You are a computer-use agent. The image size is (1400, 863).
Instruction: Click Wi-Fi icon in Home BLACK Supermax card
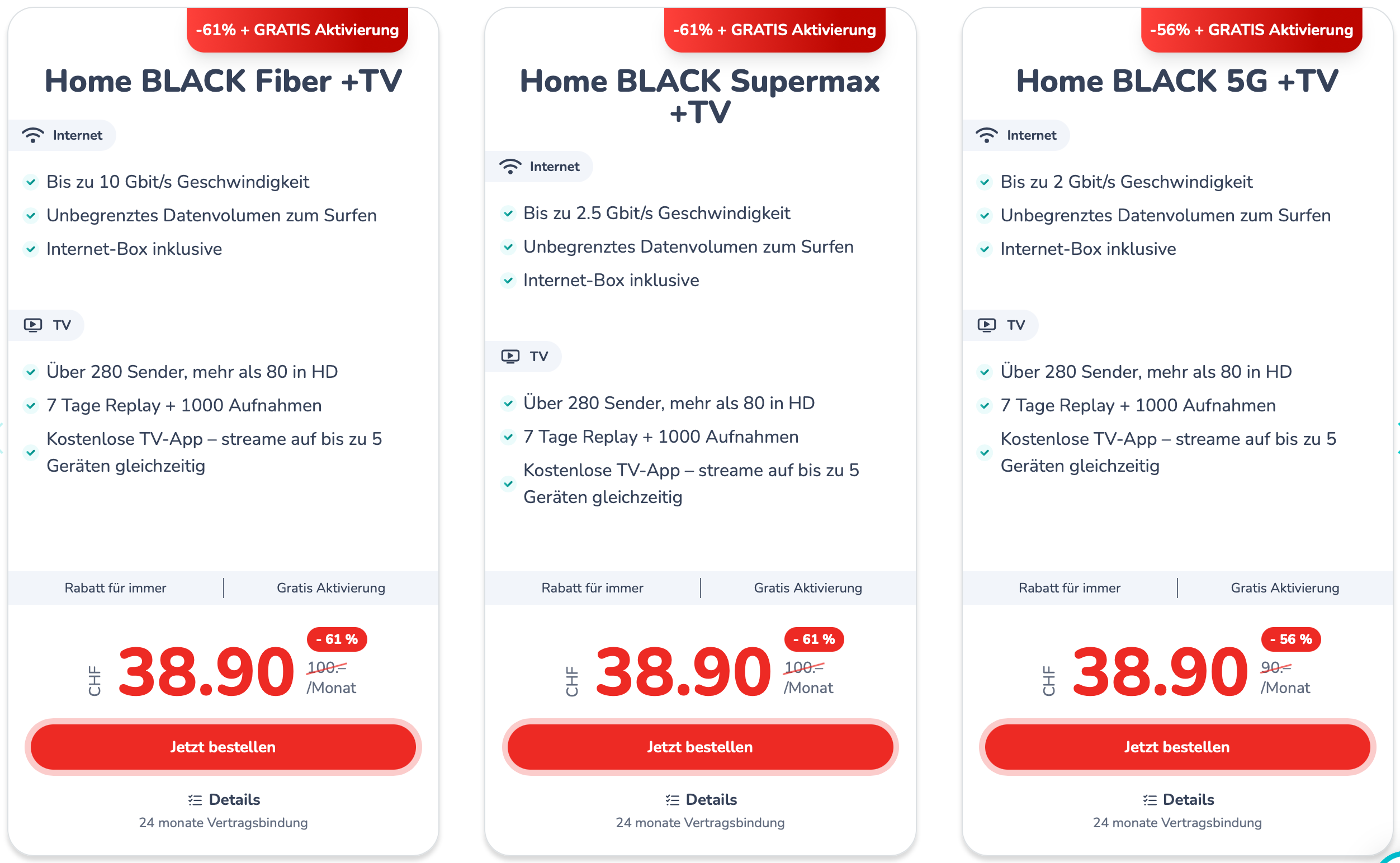pyautogui.click(x=510, y=167)
